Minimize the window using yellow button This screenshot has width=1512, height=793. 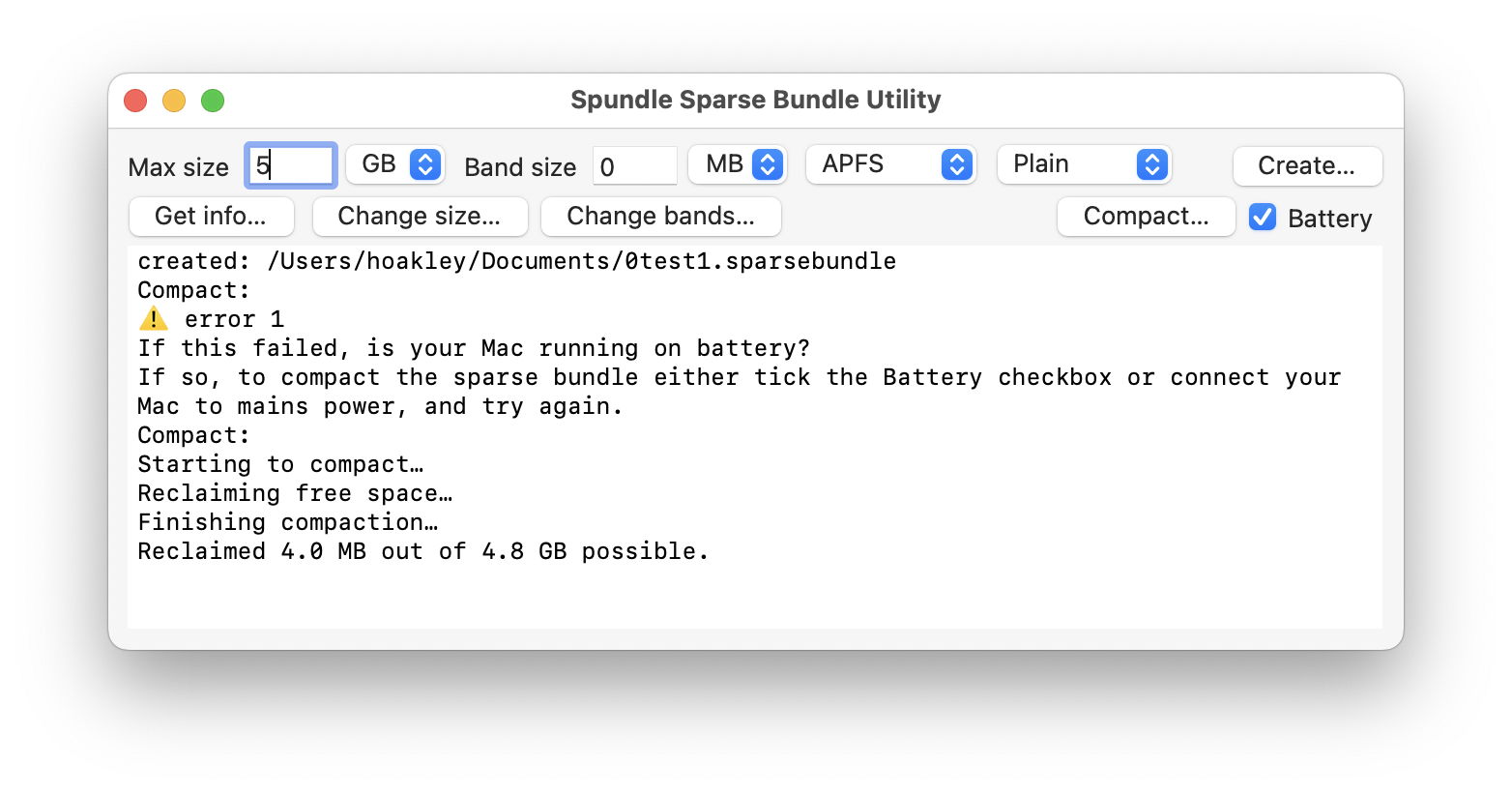tap(174, 101)
